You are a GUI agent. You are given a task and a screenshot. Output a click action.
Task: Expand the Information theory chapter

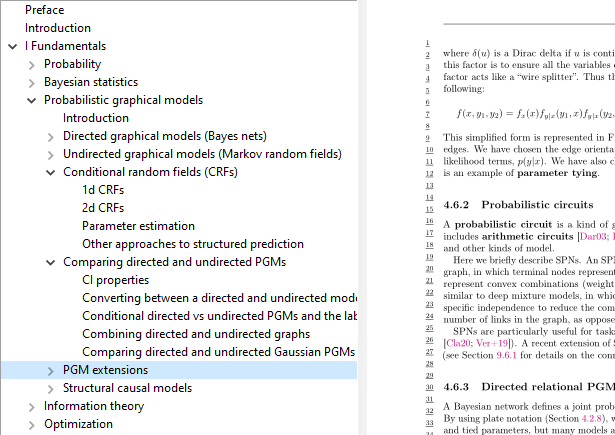[x=32, y=407]
